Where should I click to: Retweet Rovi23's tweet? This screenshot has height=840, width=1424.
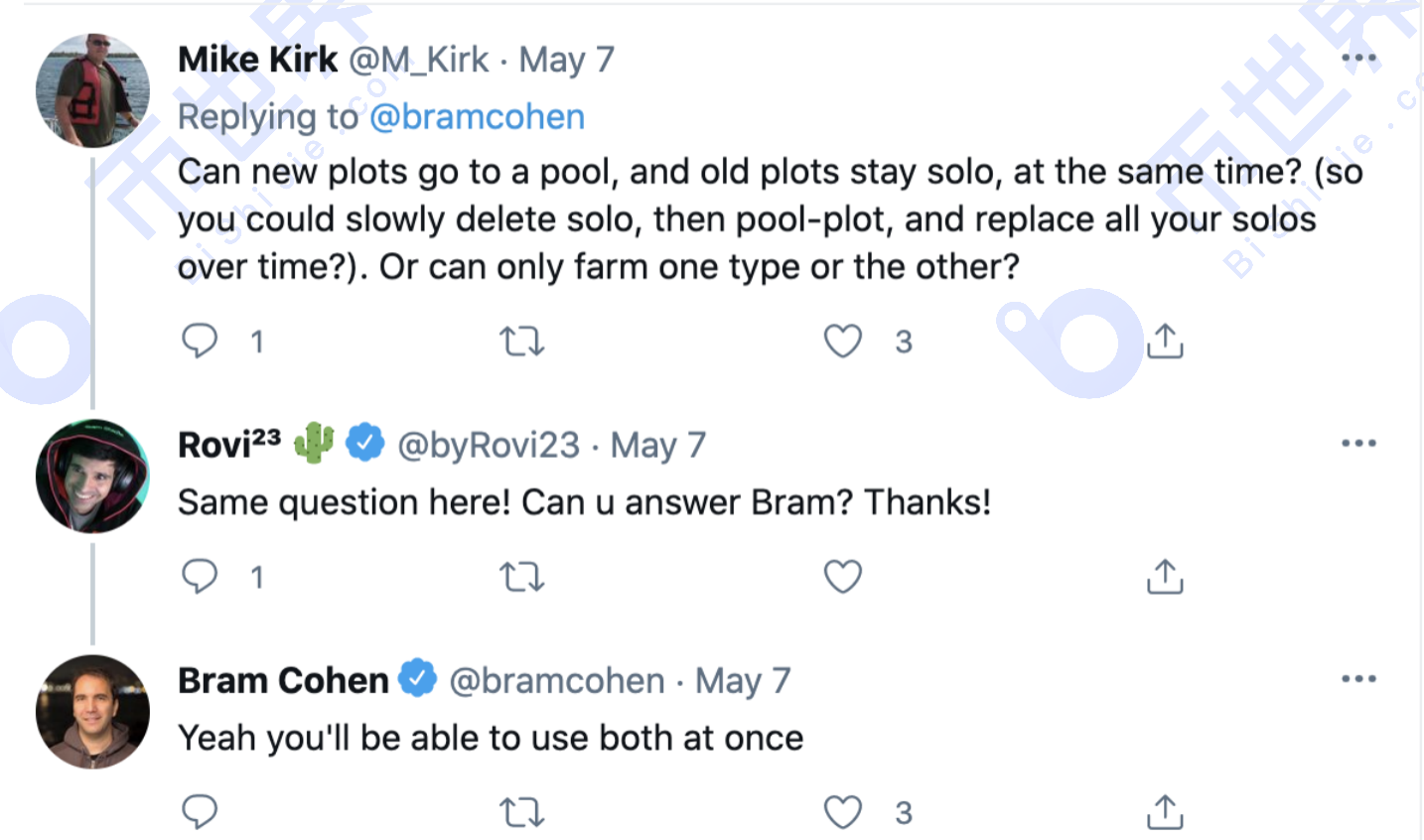tap(521, 577)
